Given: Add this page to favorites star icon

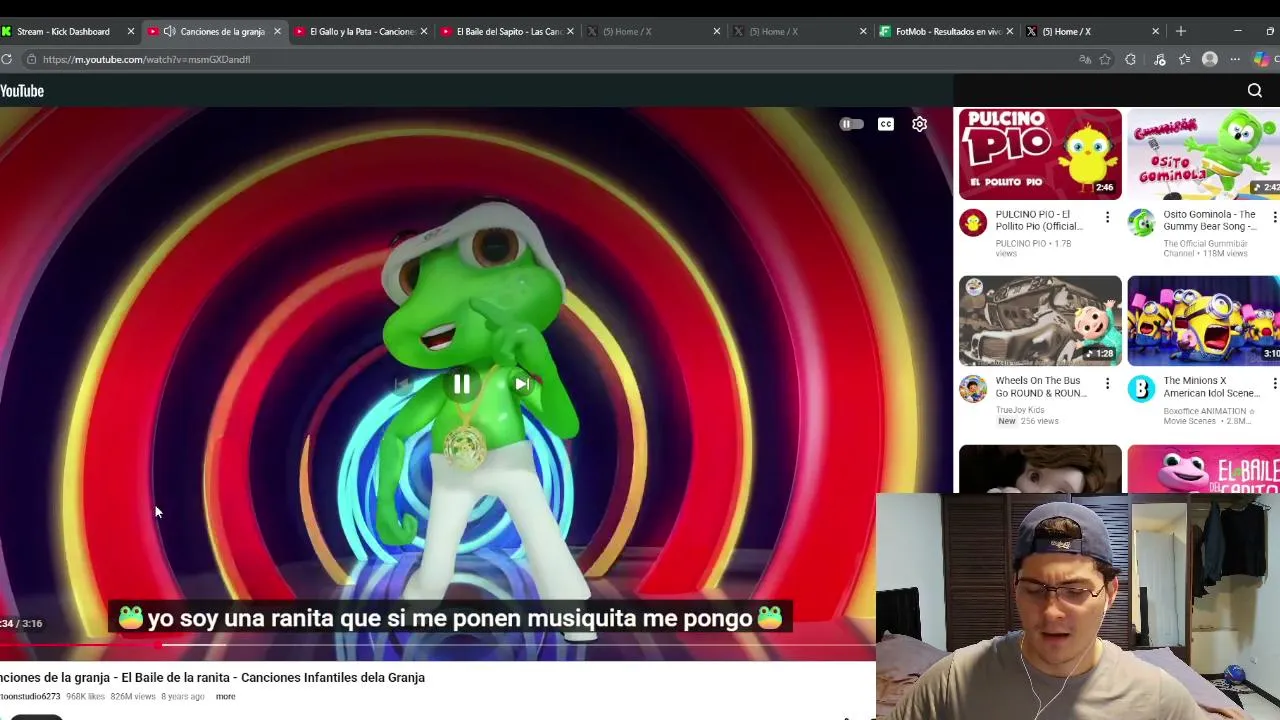Looking at the screenshot, I should [x=1105, y=59].
